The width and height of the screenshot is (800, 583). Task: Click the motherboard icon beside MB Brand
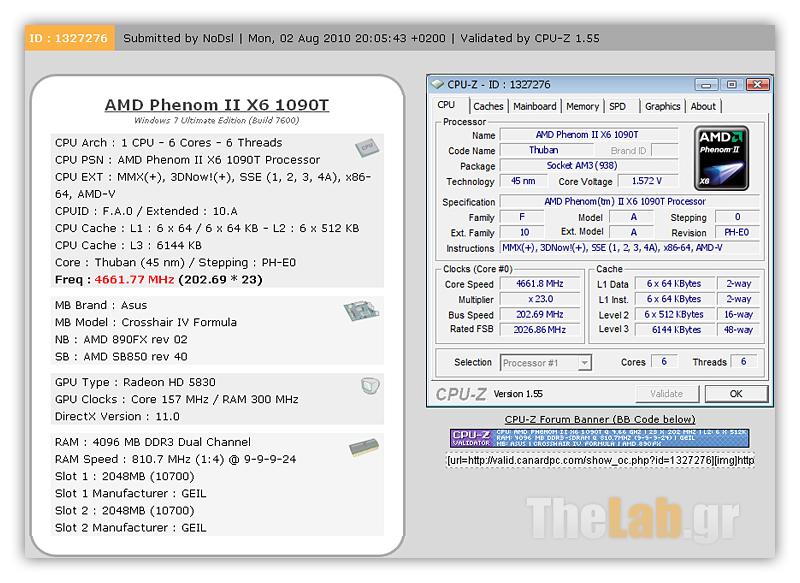tap(361, 310)
